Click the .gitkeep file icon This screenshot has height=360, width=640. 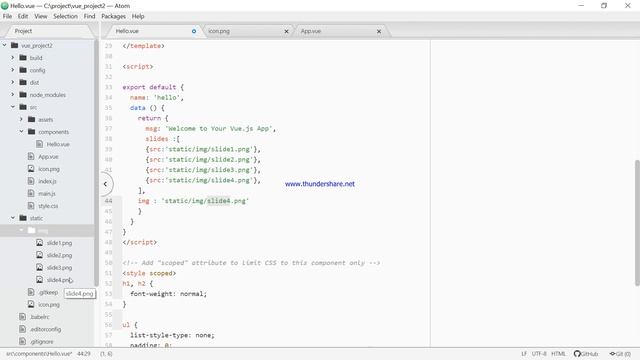(31, 292)
